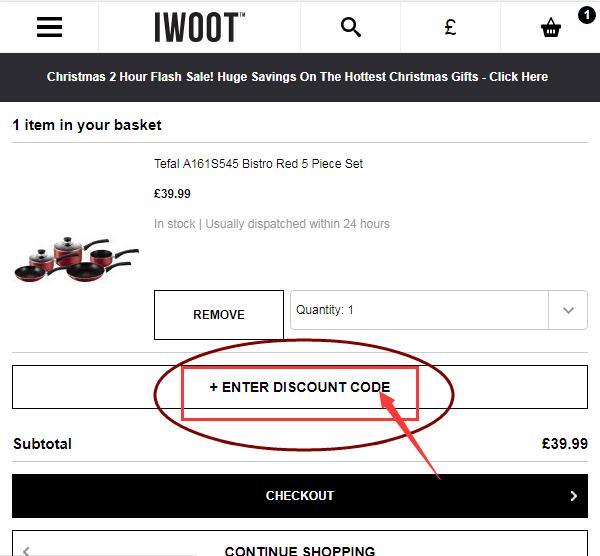Click the item price under product title
Viewport: 600px width, 556px height.
coord(172,194)
